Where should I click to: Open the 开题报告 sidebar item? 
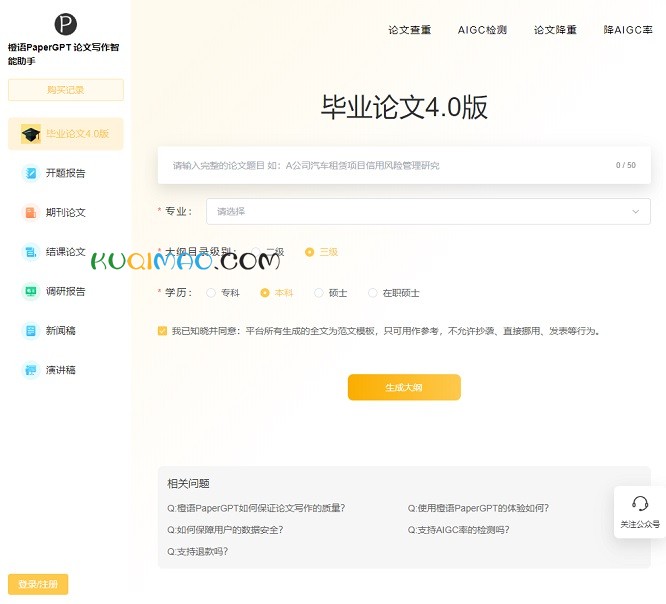click(65, 173)
